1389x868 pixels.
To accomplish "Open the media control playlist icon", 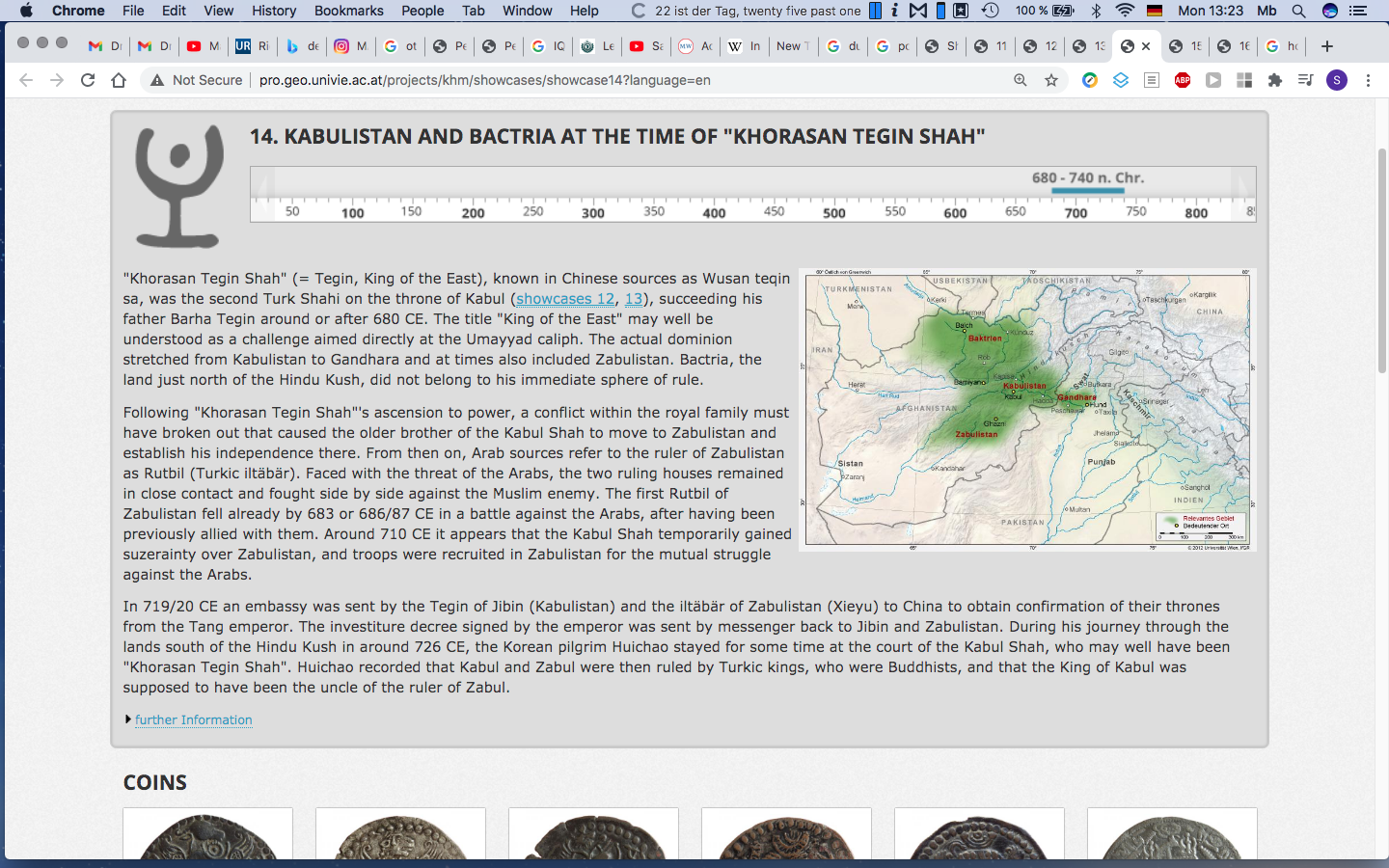I will (1306, 80).
